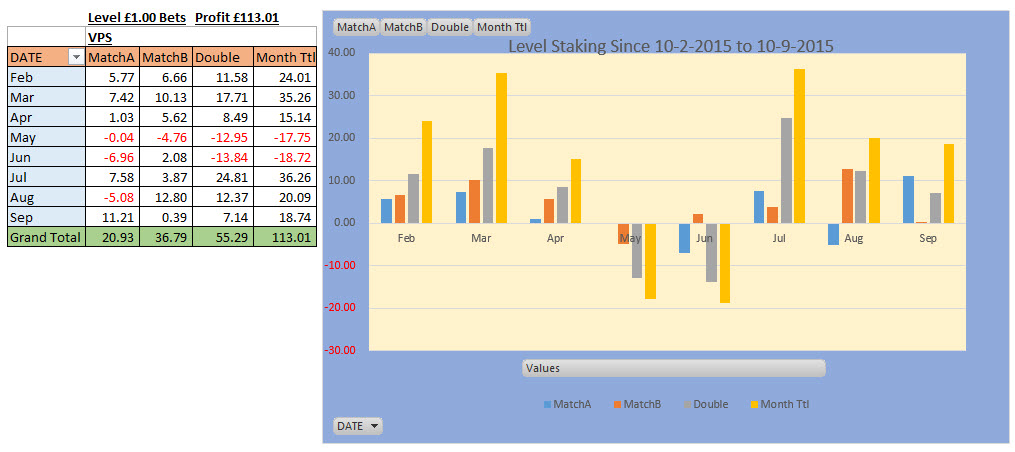Select the MatchB column header cell

[x=165, y=58]
